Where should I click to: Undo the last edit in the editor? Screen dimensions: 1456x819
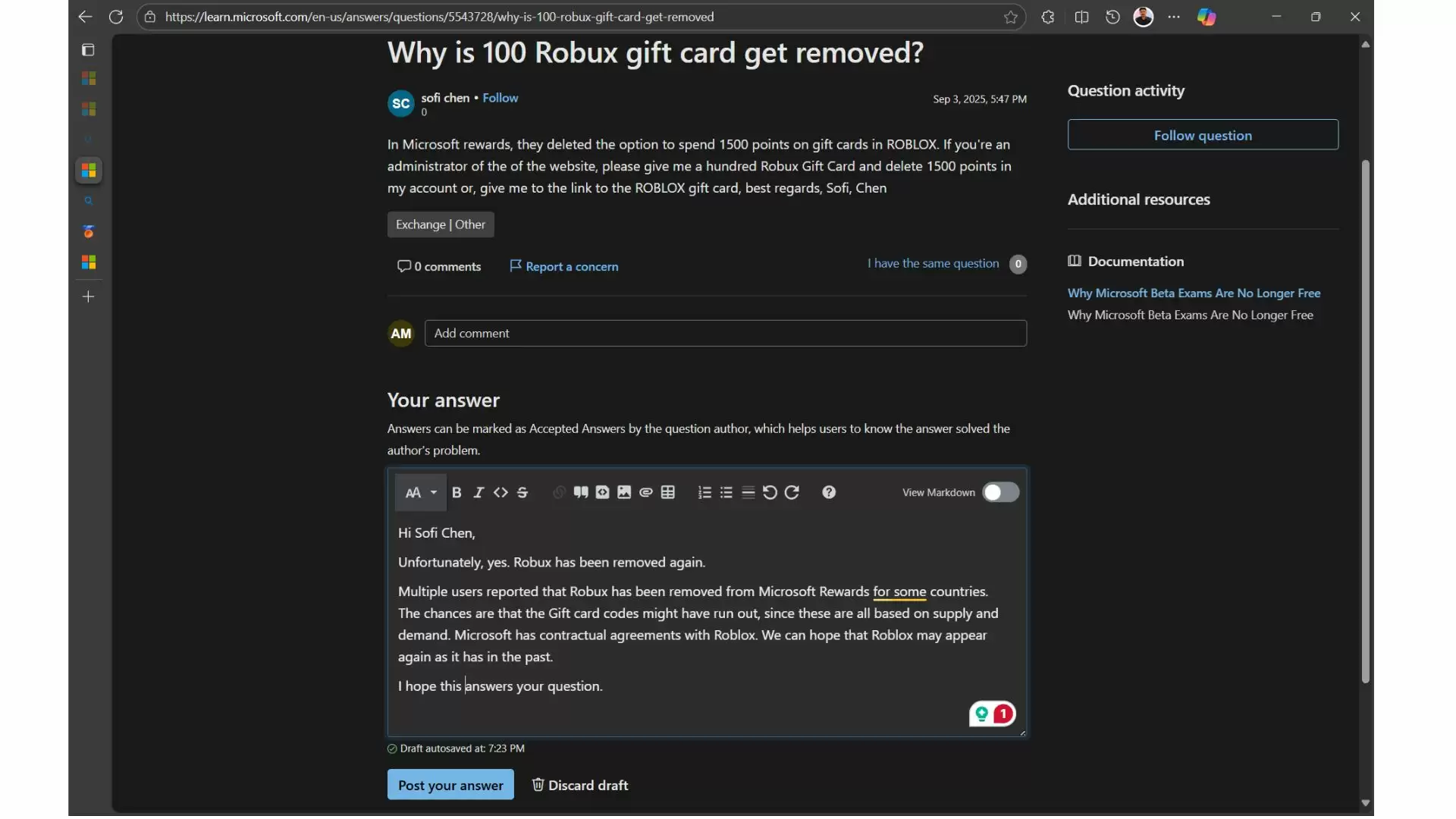770,493
